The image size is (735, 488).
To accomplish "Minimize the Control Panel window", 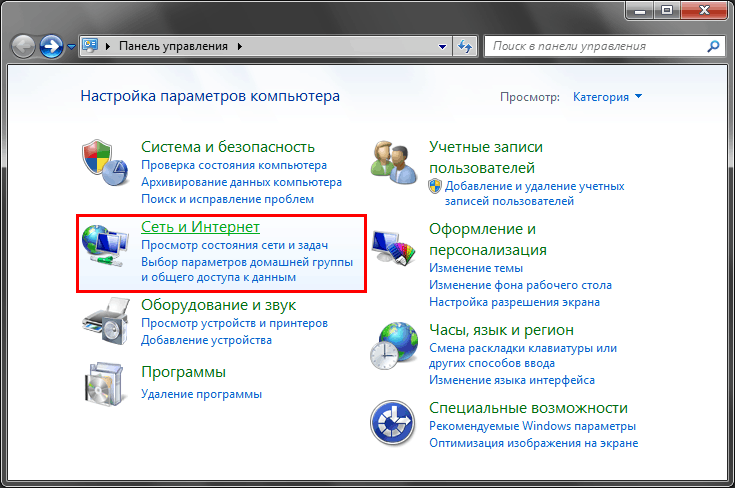I will tap(640, 10).
